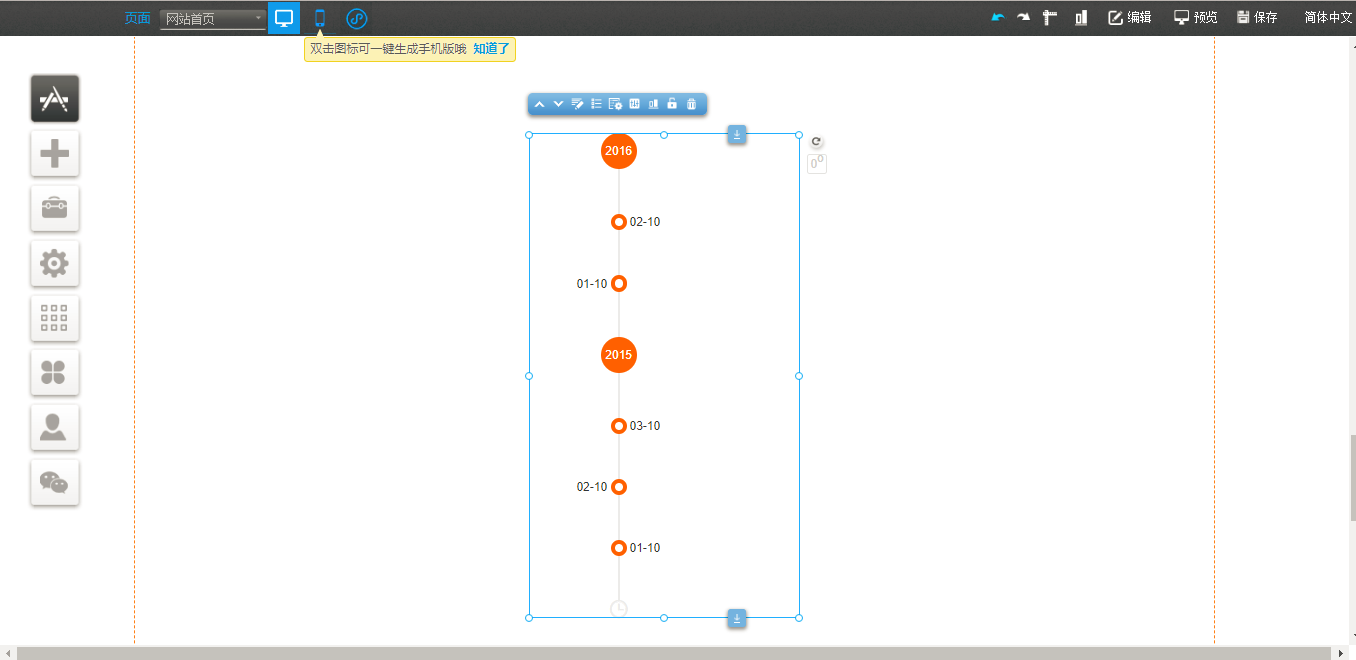
Task: Open the mini program icon in top bar
Action: point(357,18)
